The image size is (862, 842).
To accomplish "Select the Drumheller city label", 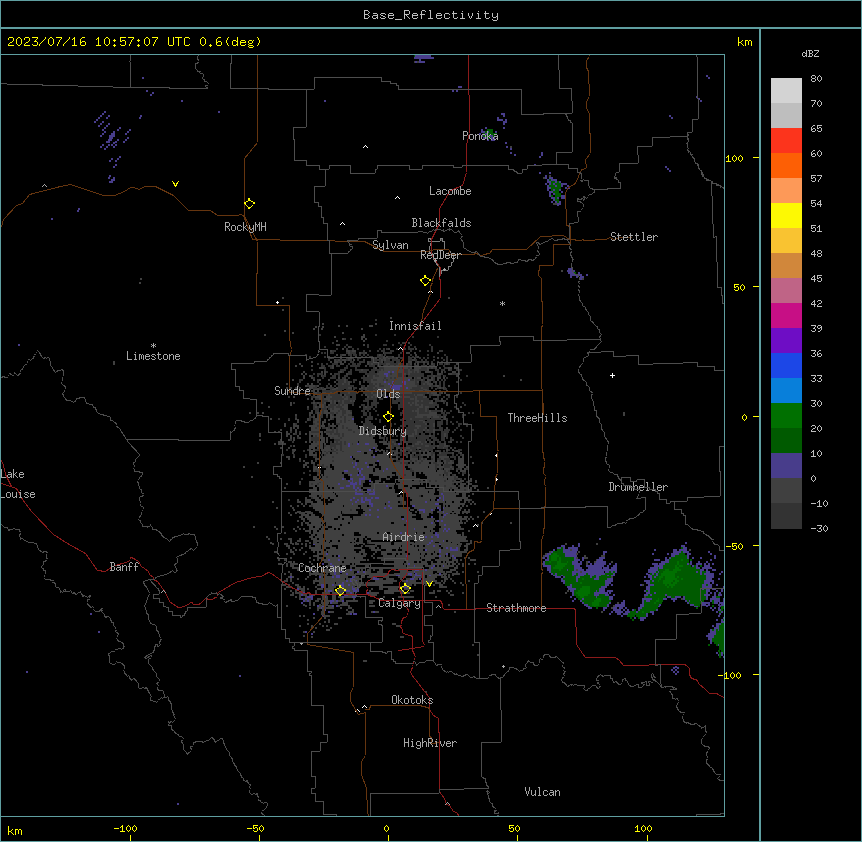I will [638, 487].
